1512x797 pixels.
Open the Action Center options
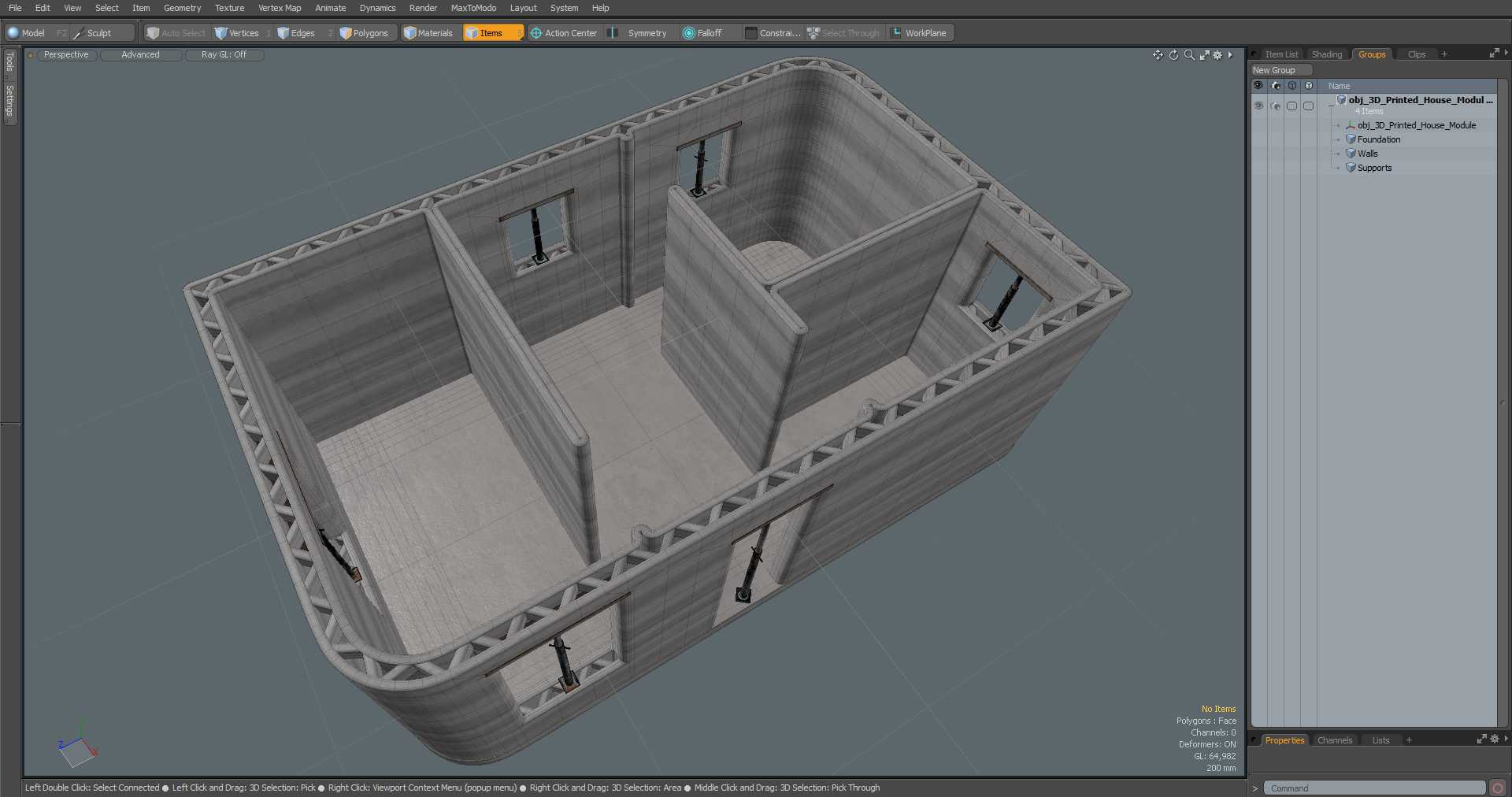tap(564, 33)
